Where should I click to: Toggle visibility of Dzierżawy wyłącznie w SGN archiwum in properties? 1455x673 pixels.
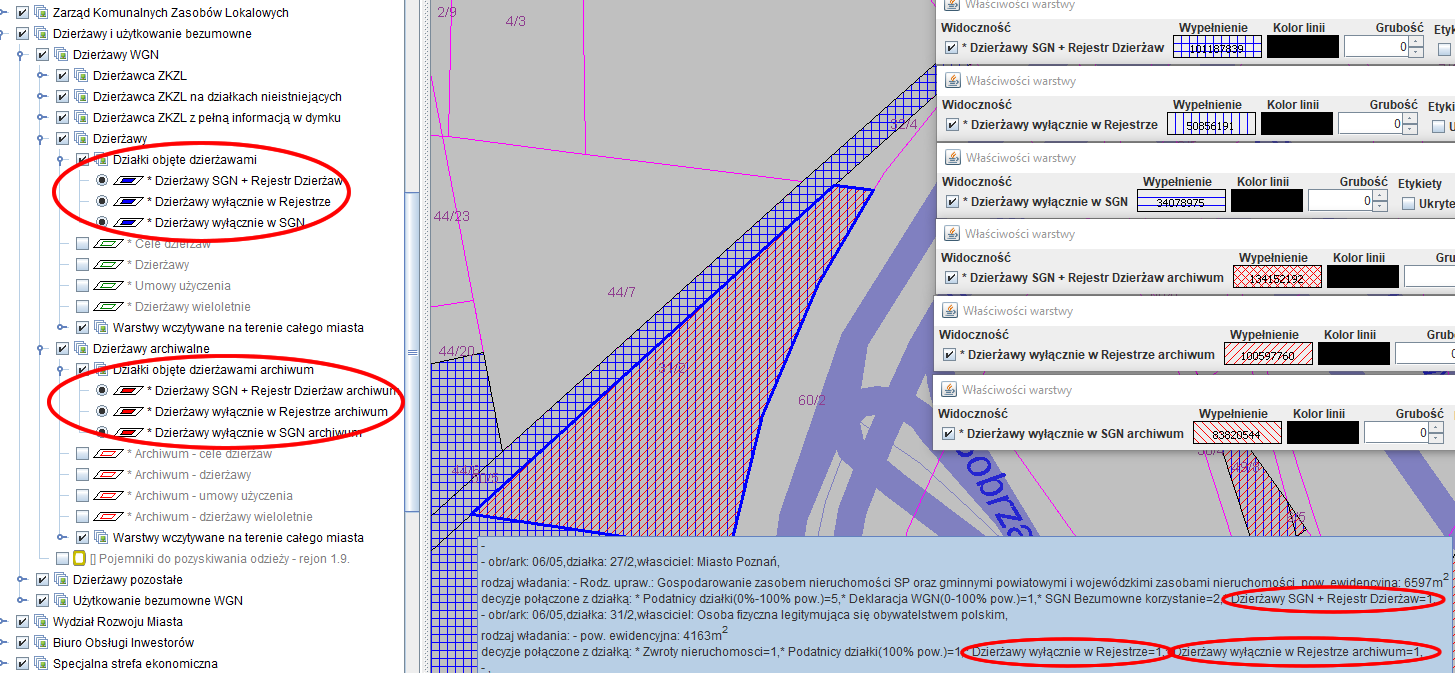[950, 434]
